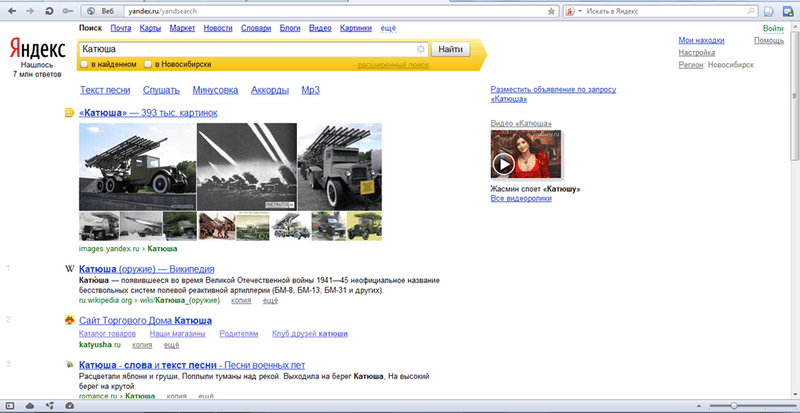The width and height of the screenshot is (800, 413).
Task: Bookmark this page with the star icon
Action: click(551, 10)
